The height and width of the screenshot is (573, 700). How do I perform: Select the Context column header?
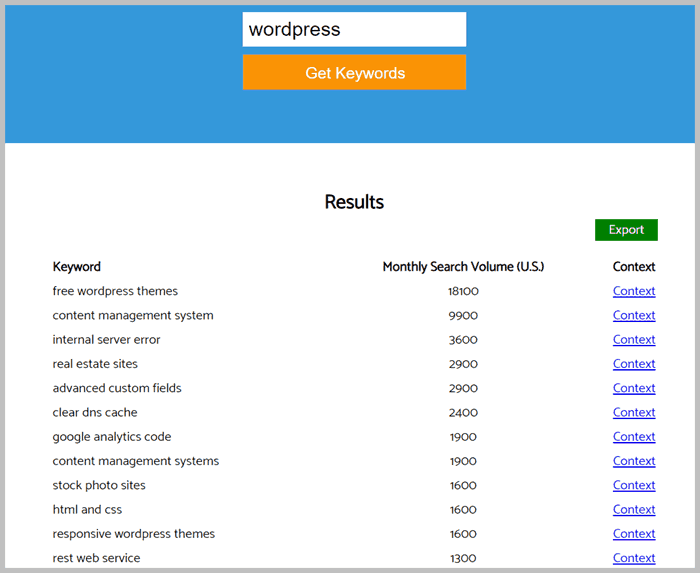[x=633, y=267]
